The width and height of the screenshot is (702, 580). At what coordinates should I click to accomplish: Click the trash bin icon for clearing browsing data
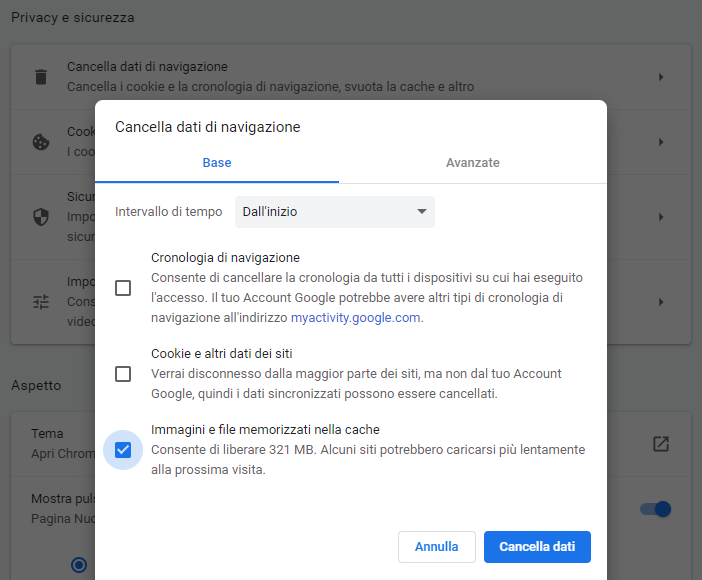(41, 77)
